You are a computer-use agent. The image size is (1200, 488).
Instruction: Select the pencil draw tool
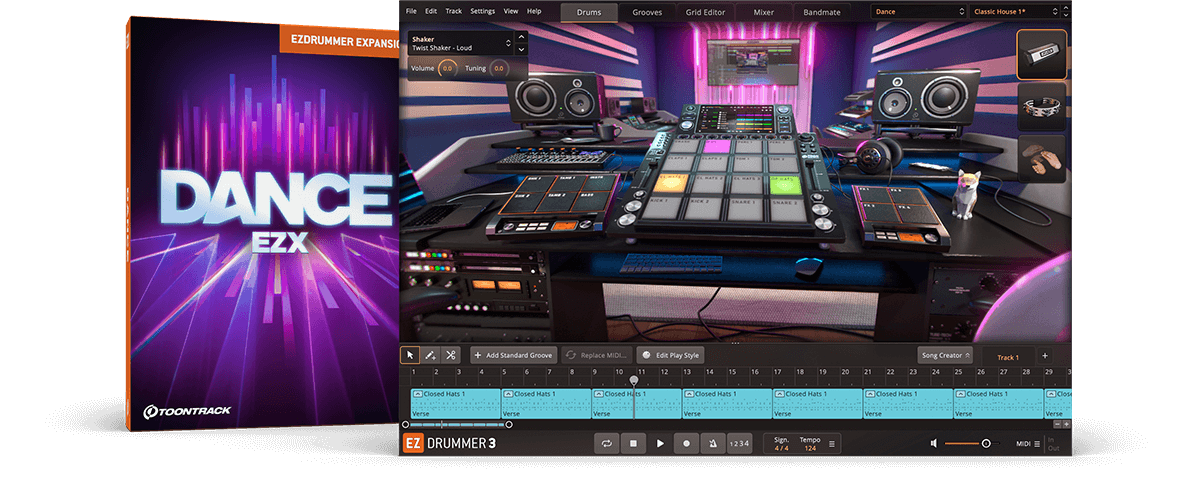tap(430, 355)
